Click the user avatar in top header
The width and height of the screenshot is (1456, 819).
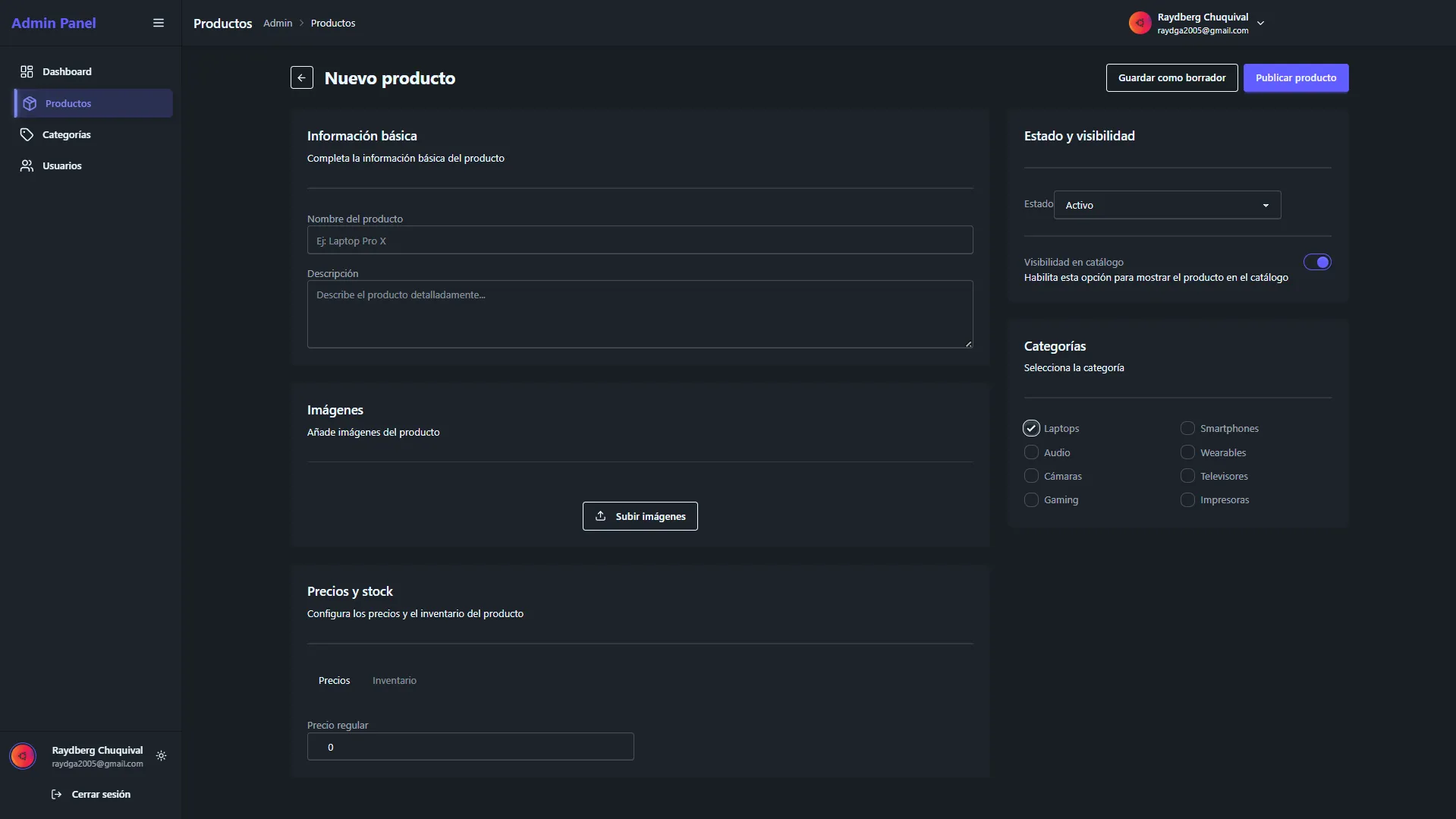[1139, 23]
